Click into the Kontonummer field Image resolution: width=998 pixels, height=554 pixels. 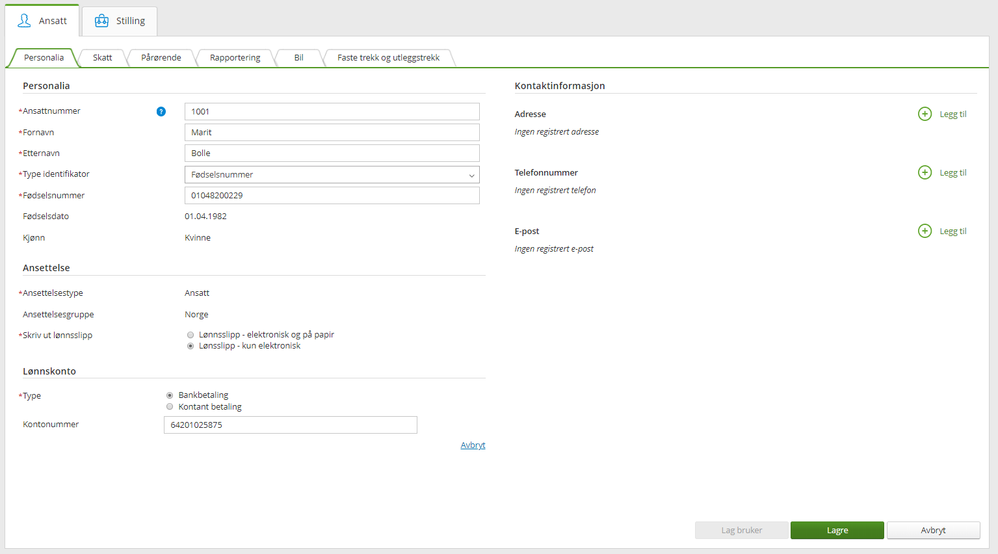coord(290,425)
